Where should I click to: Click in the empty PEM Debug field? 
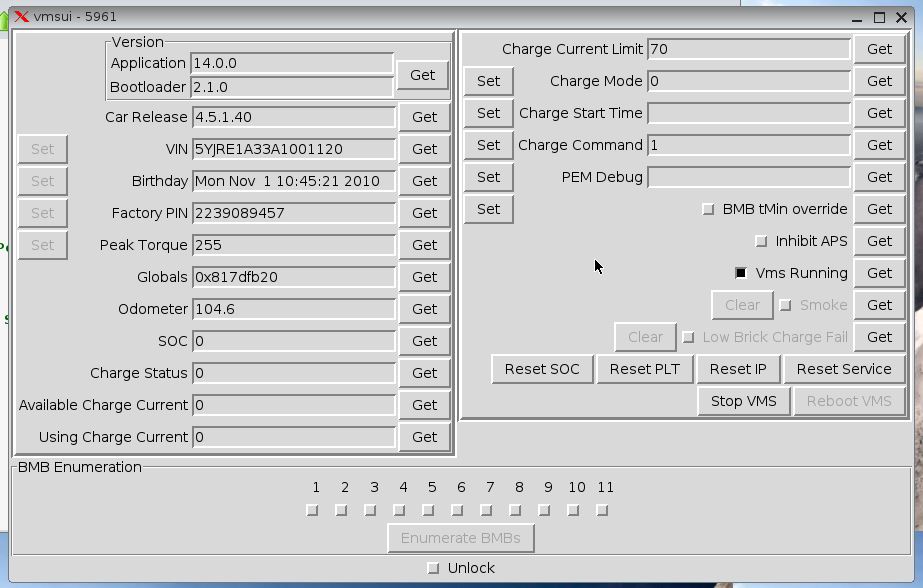(749, 177)
